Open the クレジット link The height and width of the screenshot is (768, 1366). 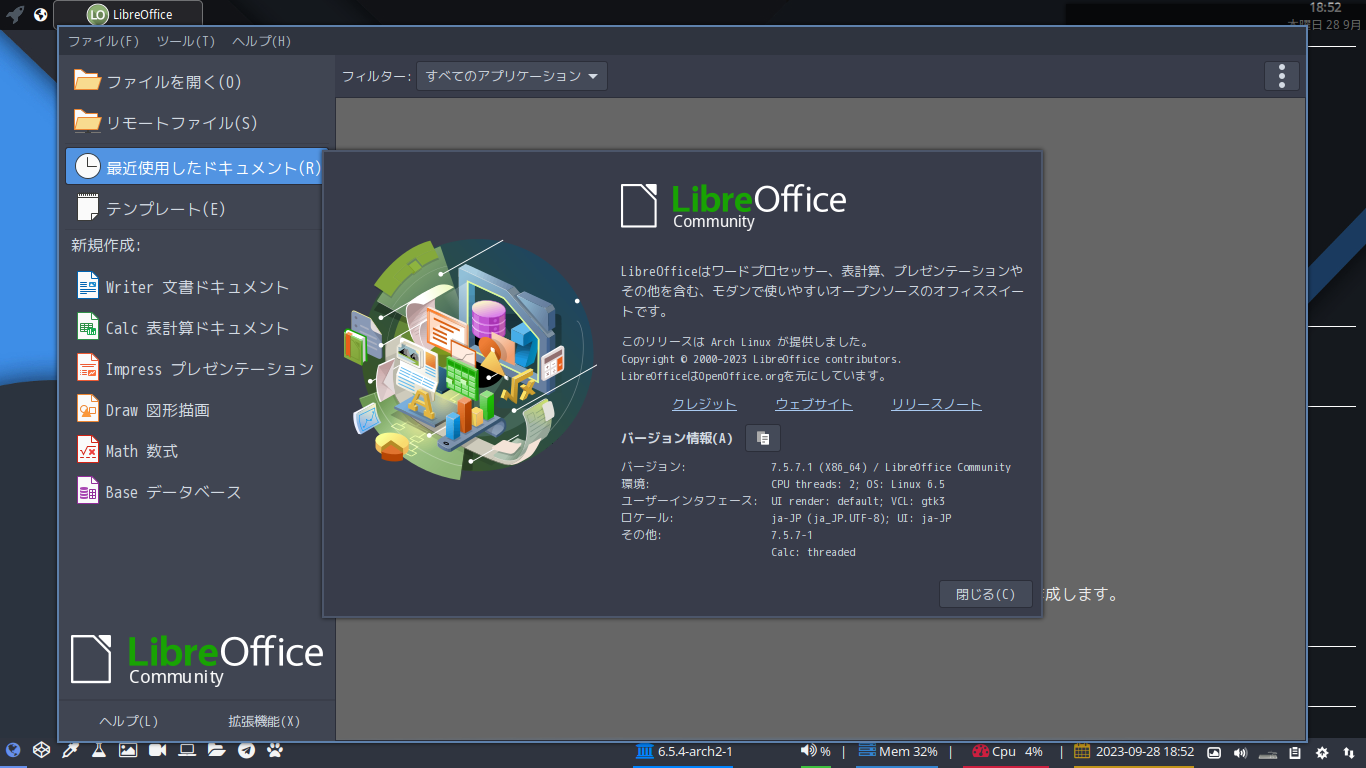704,404
